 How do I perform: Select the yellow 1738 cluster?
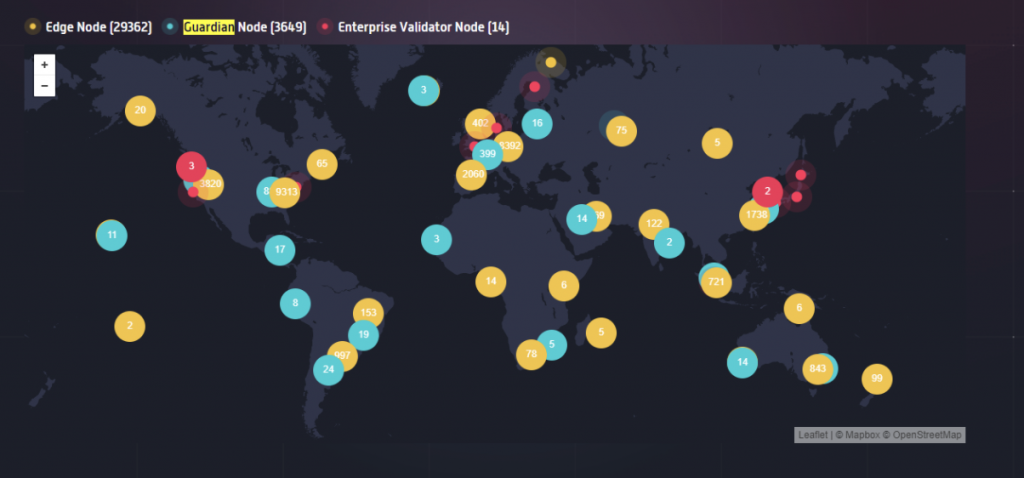(x=756, y=215)
